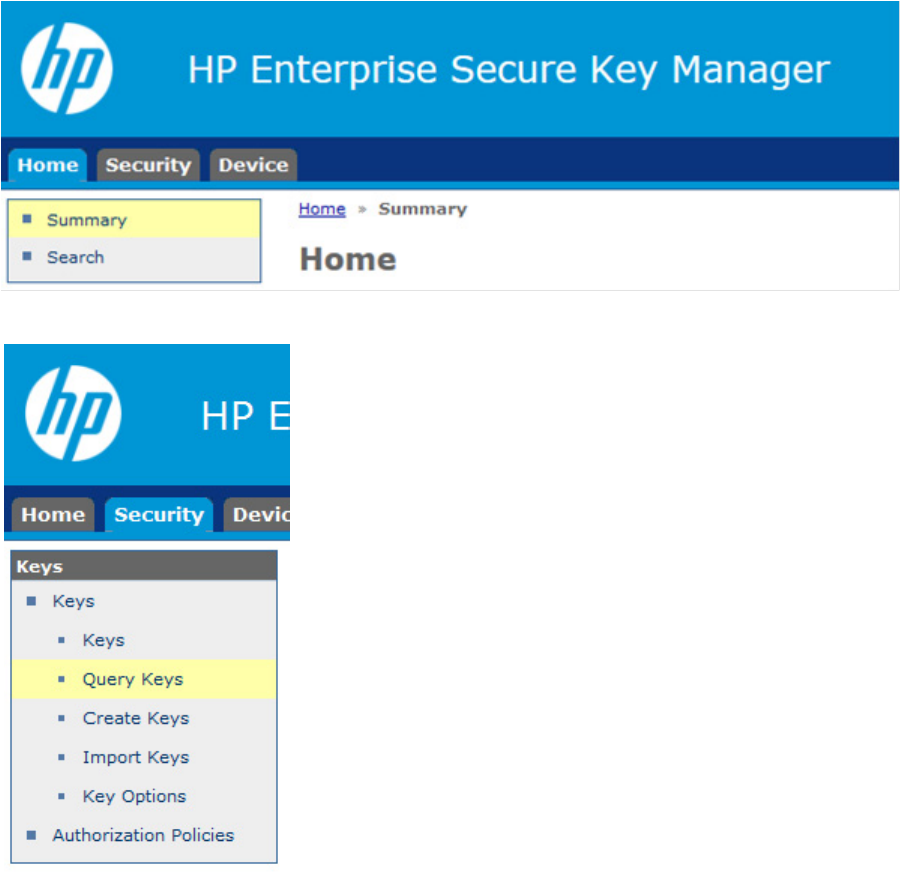901x874 pixels.
Task: Open Search in the Home sidebar
Action: tap(134, 257)
